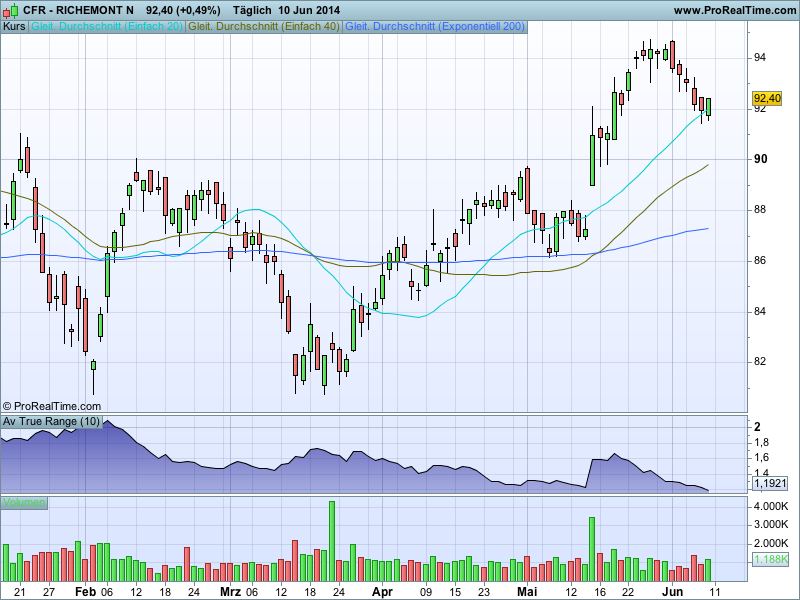
Task: Click the 3.000K volume axis label
Action: pyautogui.click(x=770, y=524)
